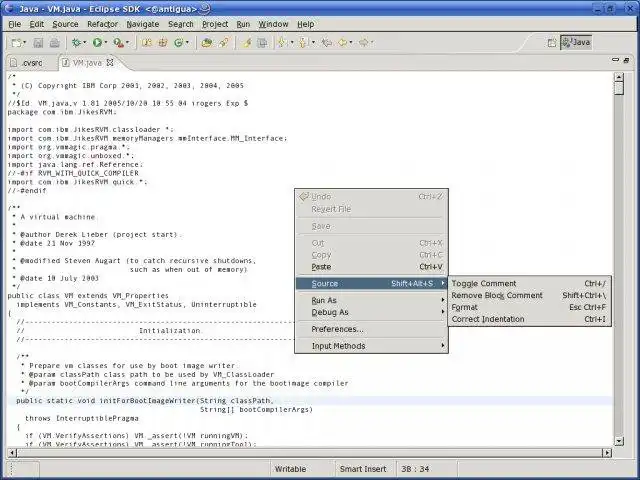640x480 pixels.
Task: Choose Correct Indentation
Action: point(529,319)
